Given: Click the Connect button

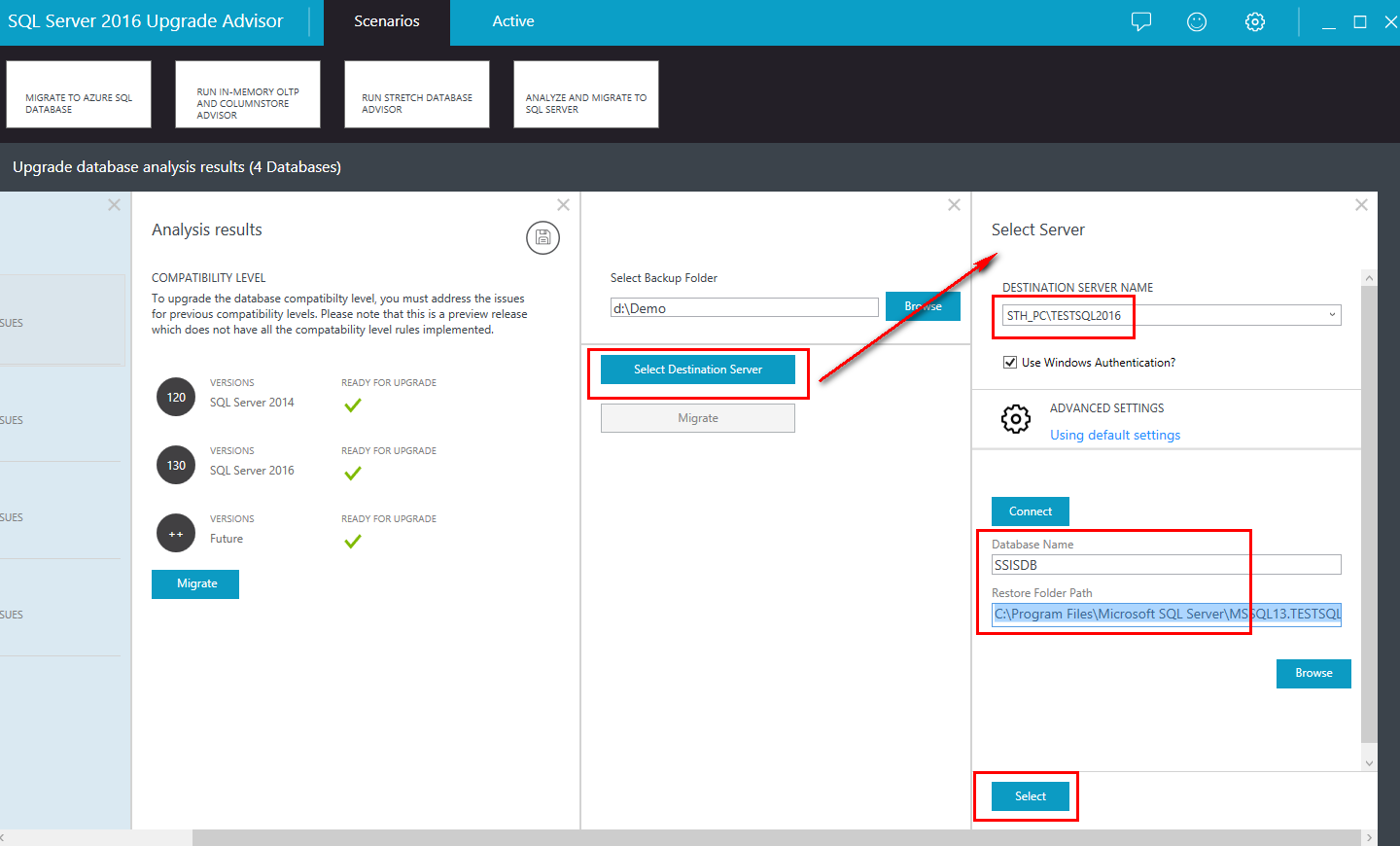Looking at the screenshot, I should 1031,511.
